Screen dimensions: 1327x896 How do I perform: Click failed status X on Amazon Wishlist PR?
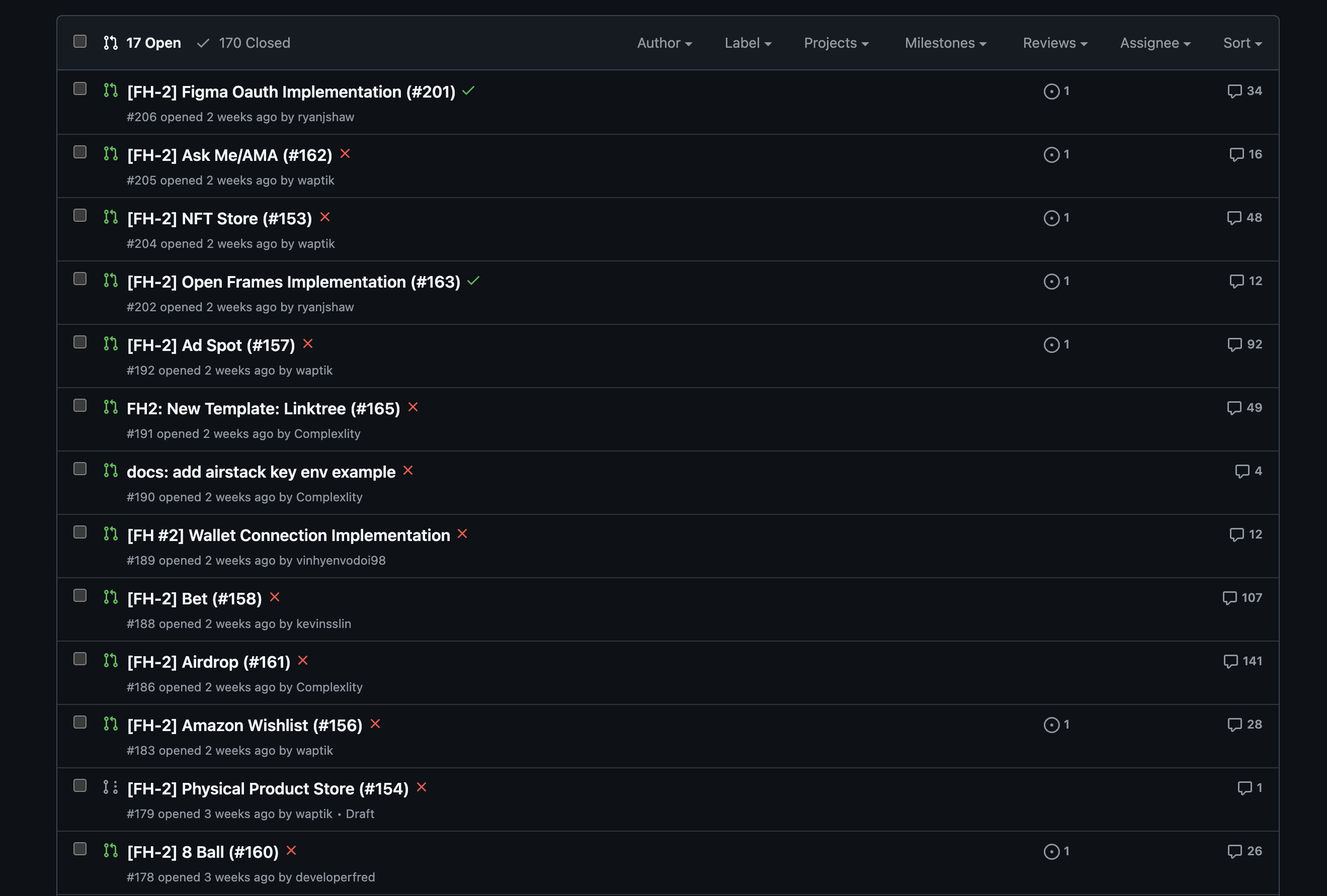(375, 724)
